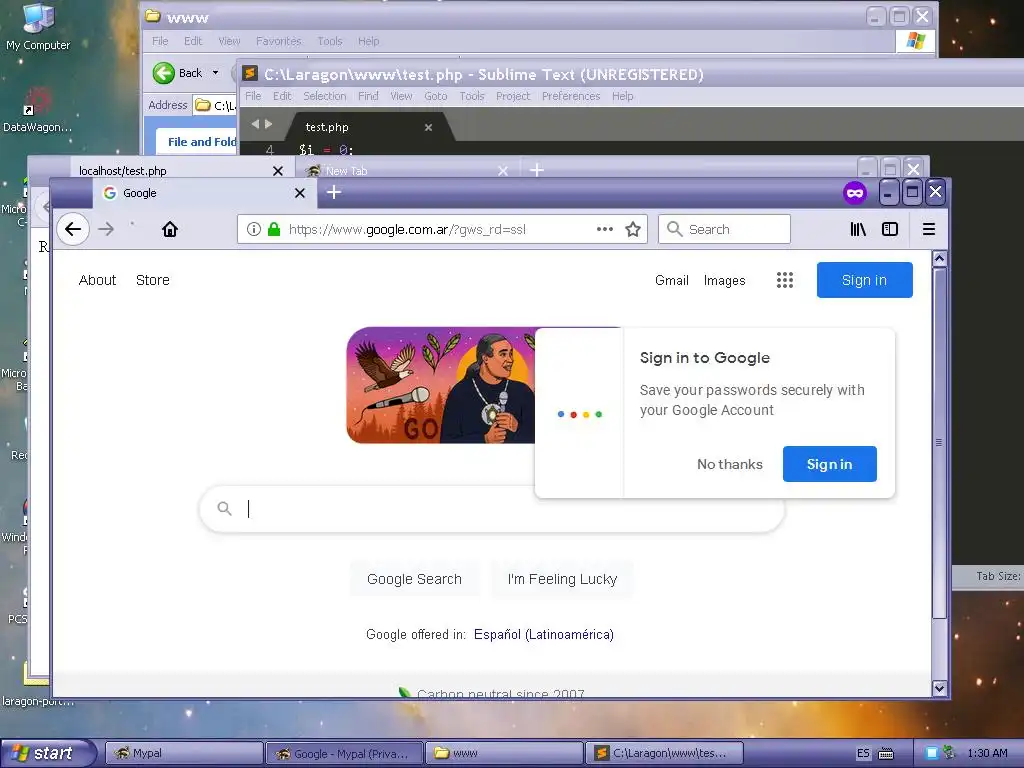Go back using the browser back arrow

click(x=72, y=229)
